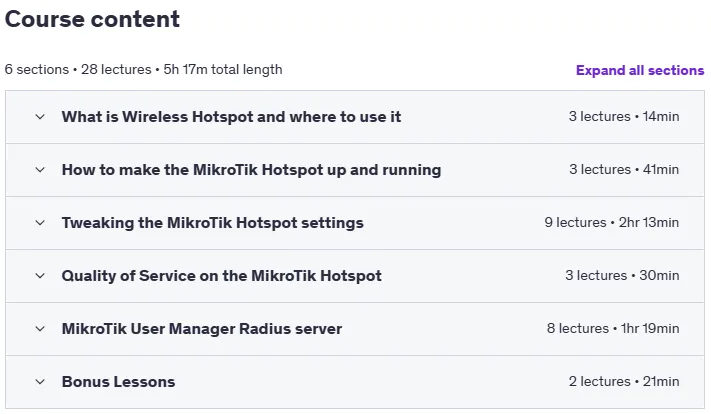
Task: Expand chevron beside Tweaking the MikroTik Hotspot settings
Action: click(x=40, y=223)
